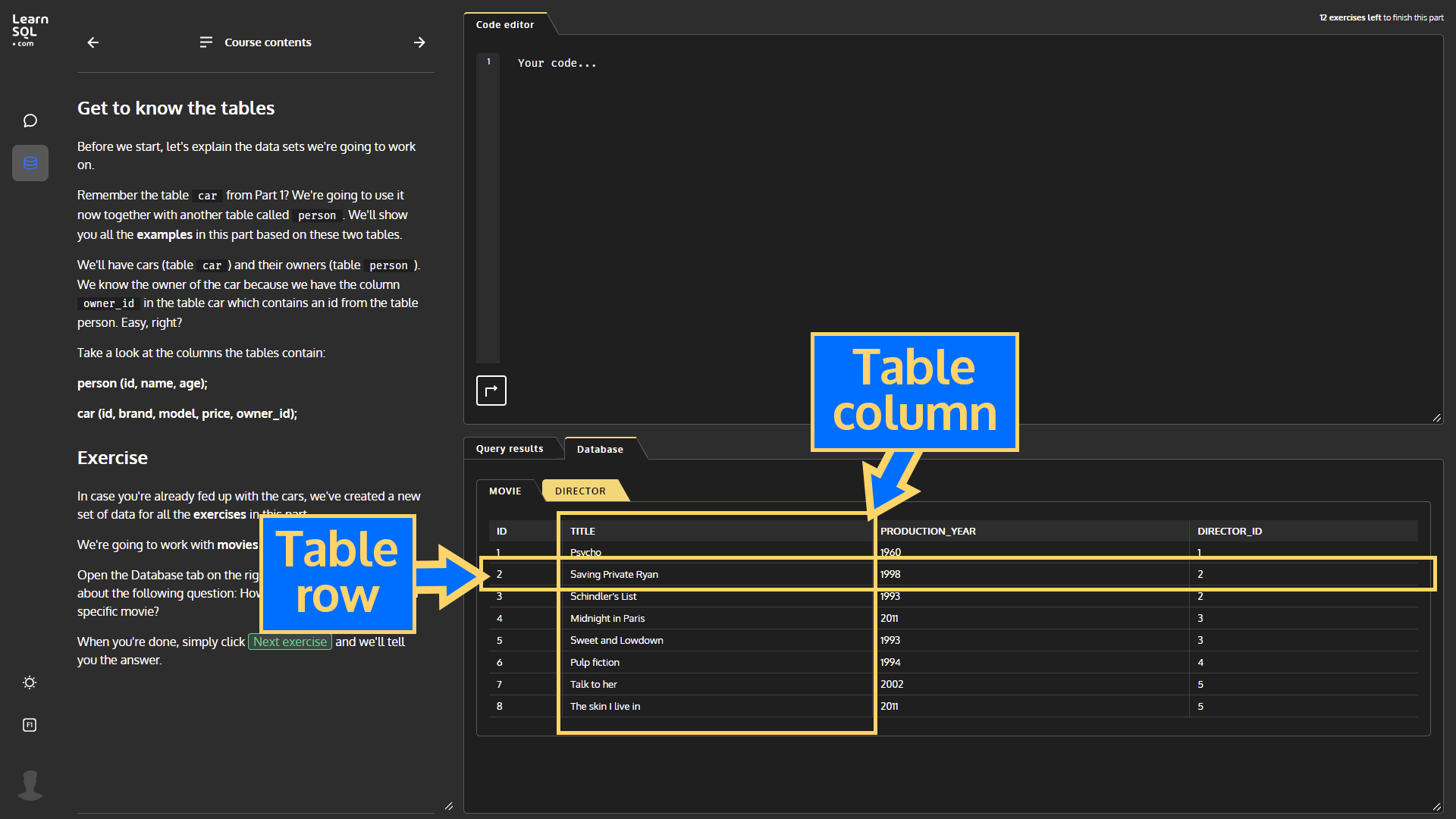Run the code using the arrow run button
The width and height of the screenshot is (1456, 819).
(491, 391)
